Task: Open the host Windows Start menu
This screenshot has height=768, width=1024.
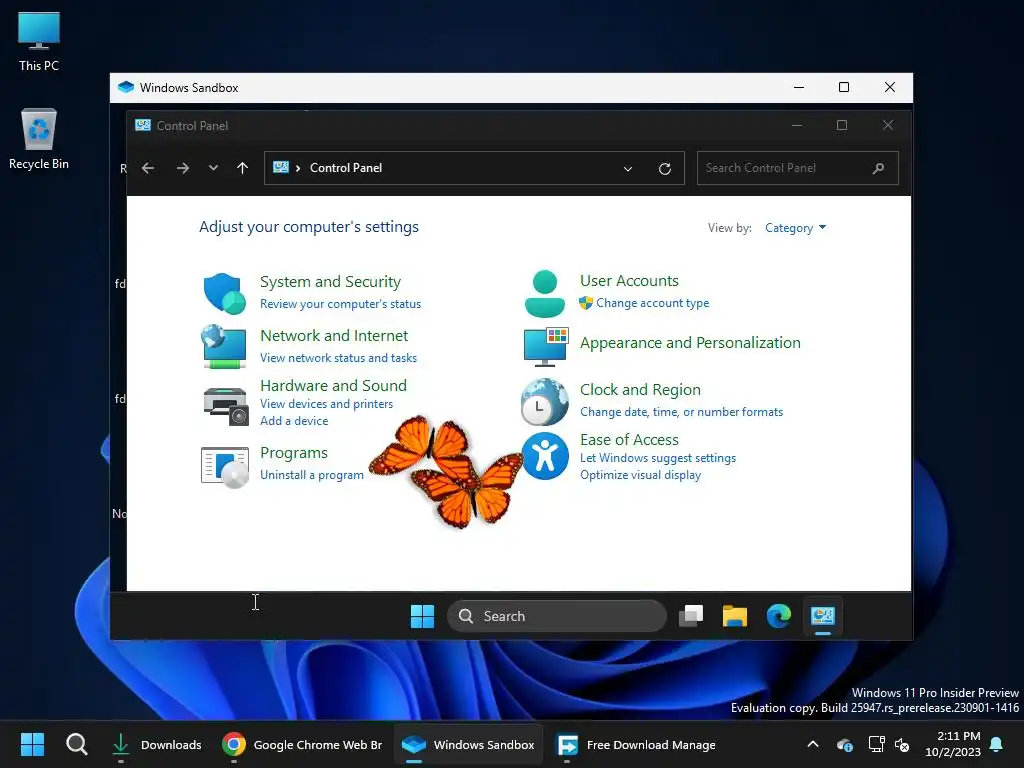Action: (x=32, y=744)
